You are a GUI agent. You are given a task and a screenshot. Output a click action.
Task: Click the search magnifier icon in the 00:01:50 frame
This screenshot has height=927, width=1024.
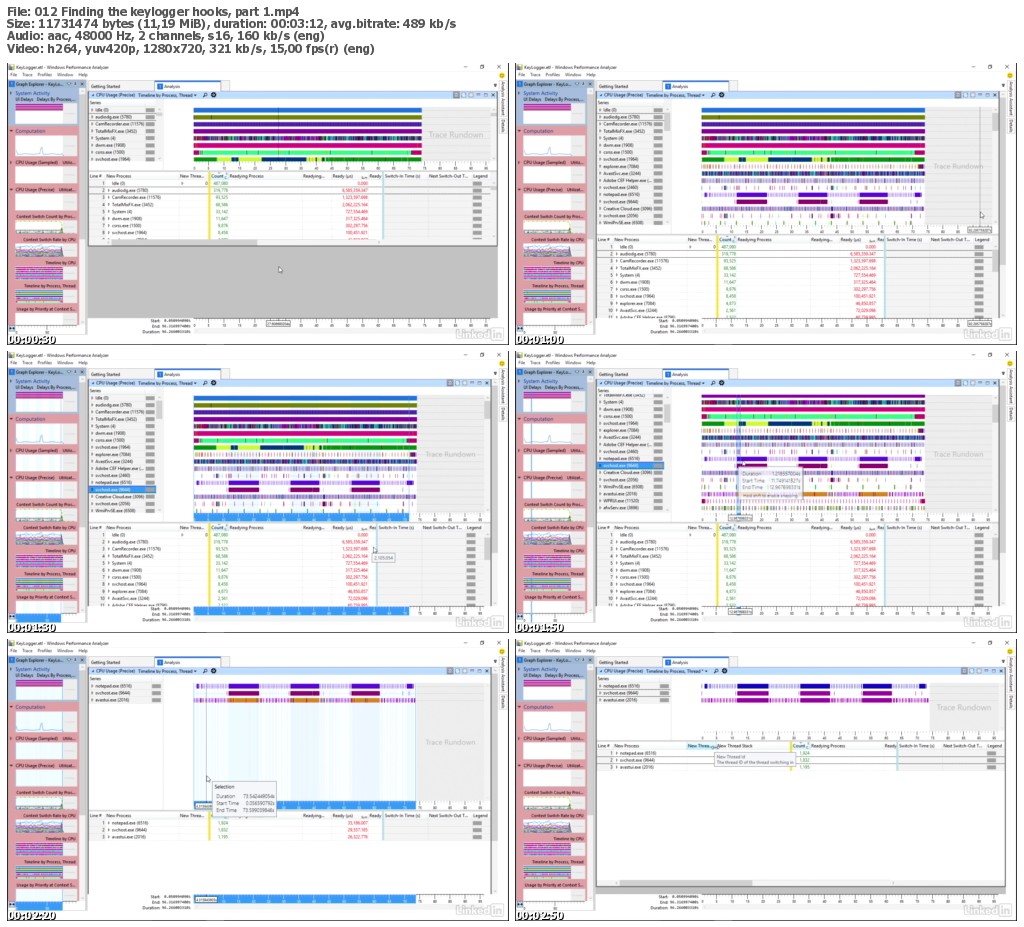tap(713, 383)
